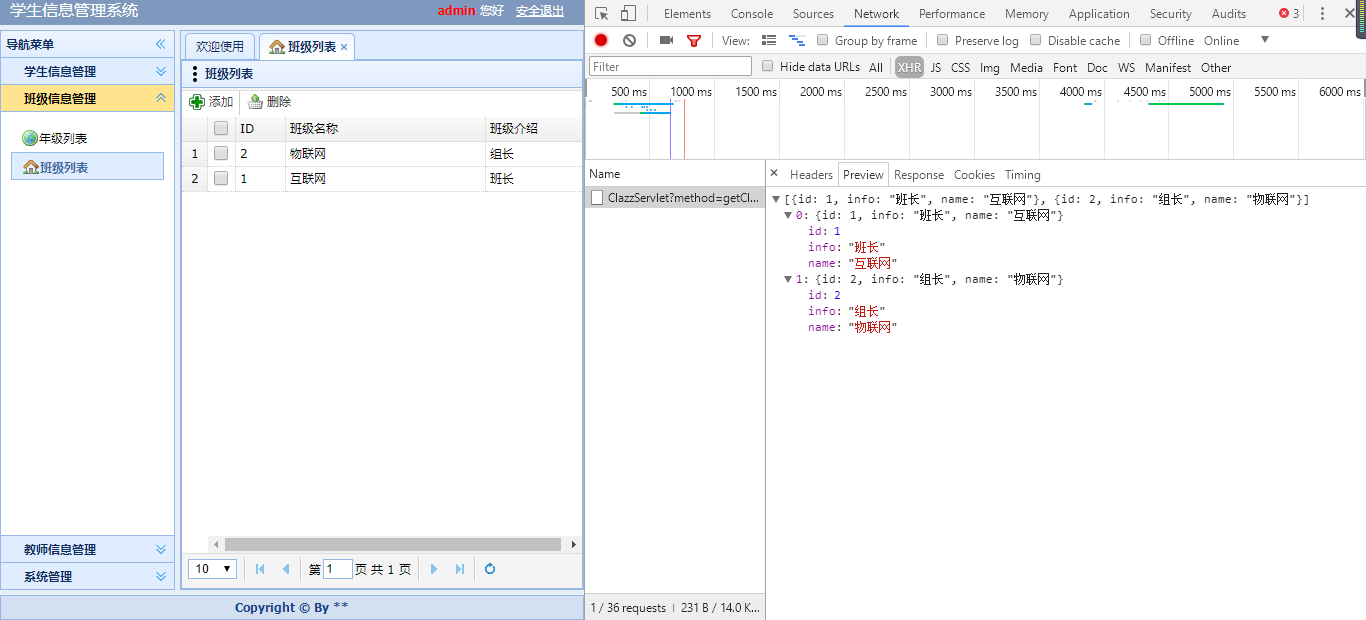Collapse object 0 in JSON preview
Screen dimensions: 1366x620
click(788, 215)
